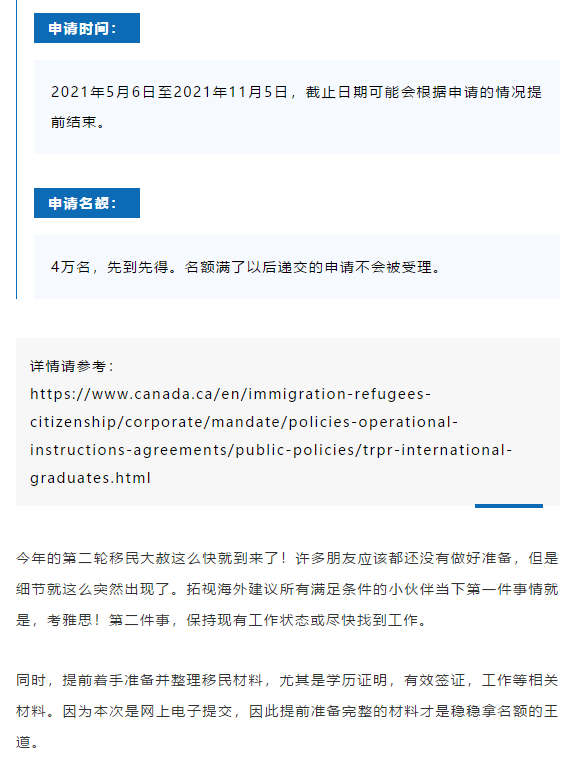The width and height of the screenshot is (581, 761).
Task: Click the 详情请参考 reference label
Action: click(72, 366)
